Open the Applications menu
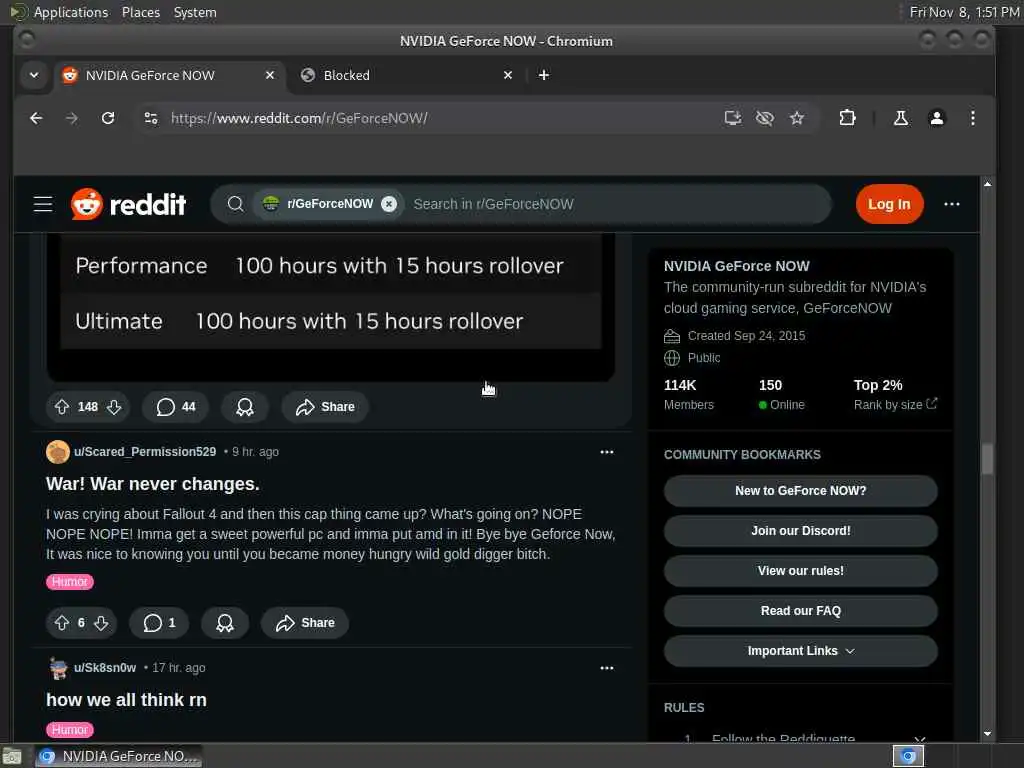This screenshot has height=768, width=1024. point(71,12)
